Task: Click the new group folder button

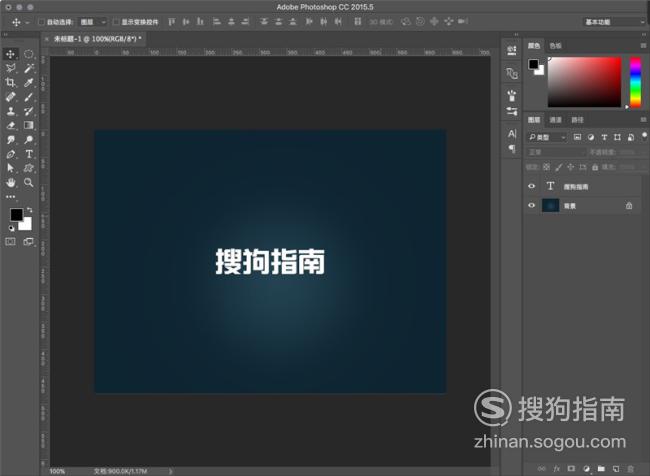Action: pos(601,469)
